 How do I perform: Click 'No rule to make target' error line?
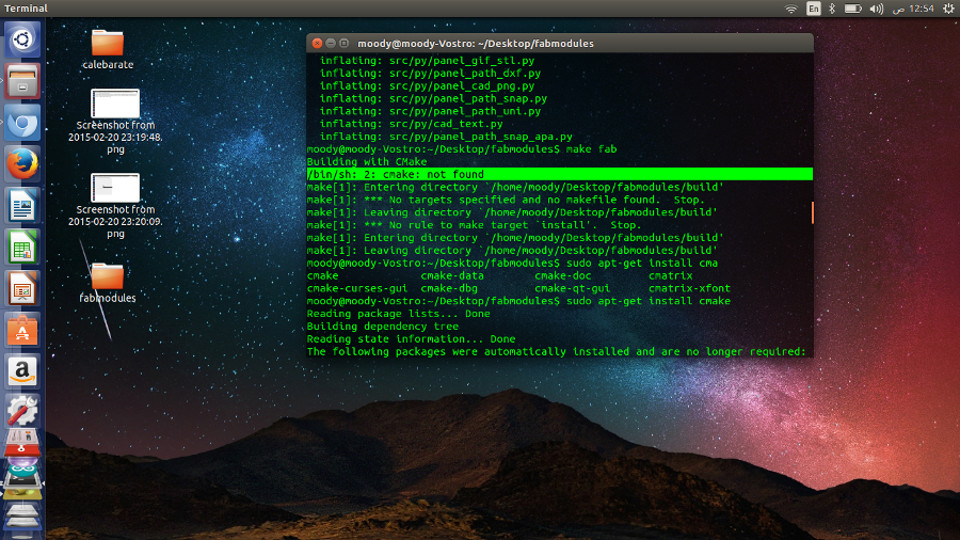pyautogui.click(x=474, y=225)
